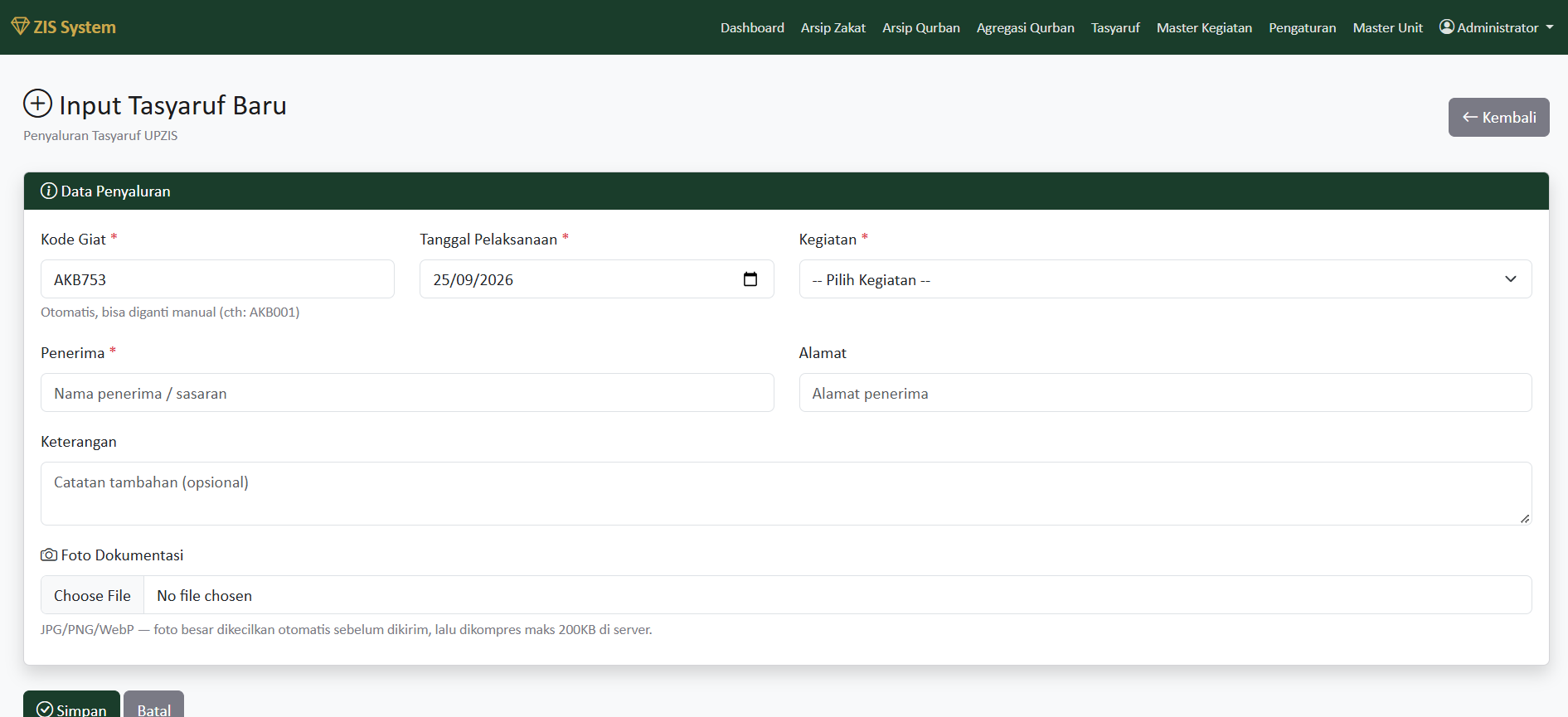
Task: Click the plus-circle icon beside Input Tasyaruf Baru
Action: point(37,104)
